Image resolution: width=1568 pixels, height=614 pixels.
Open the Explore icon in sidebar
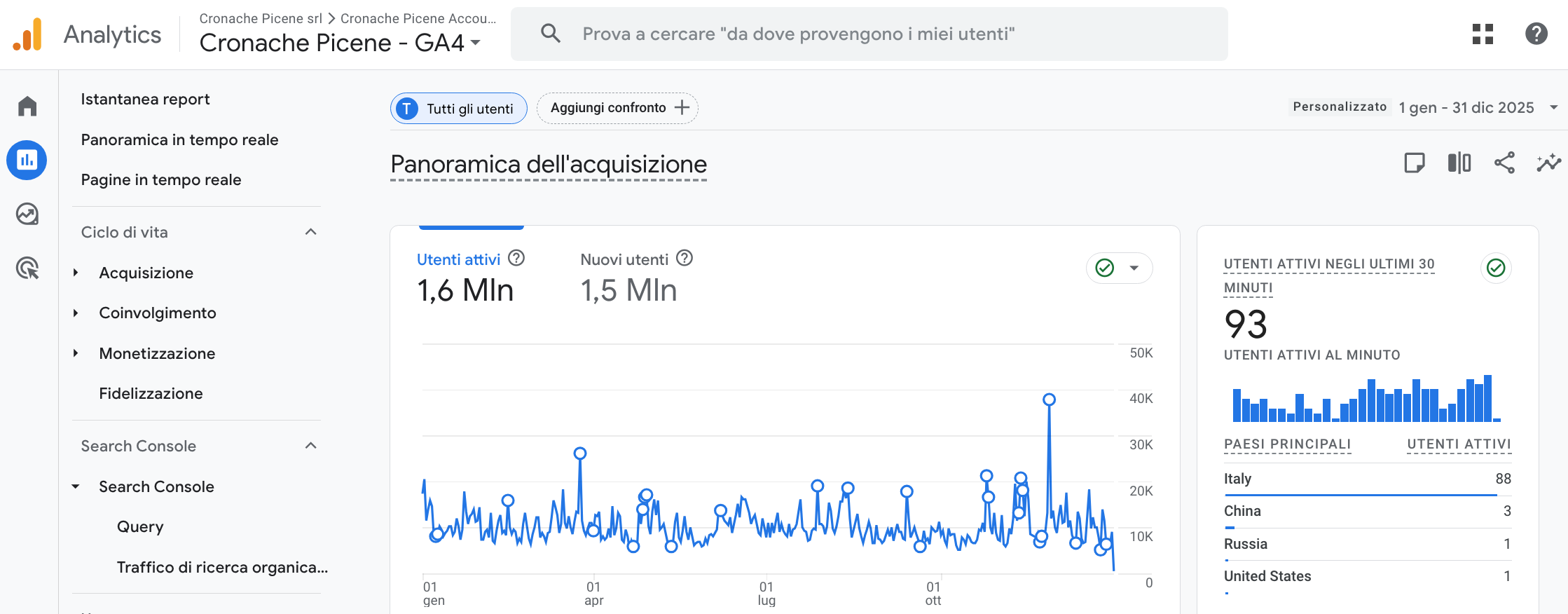tap(27, 214)
